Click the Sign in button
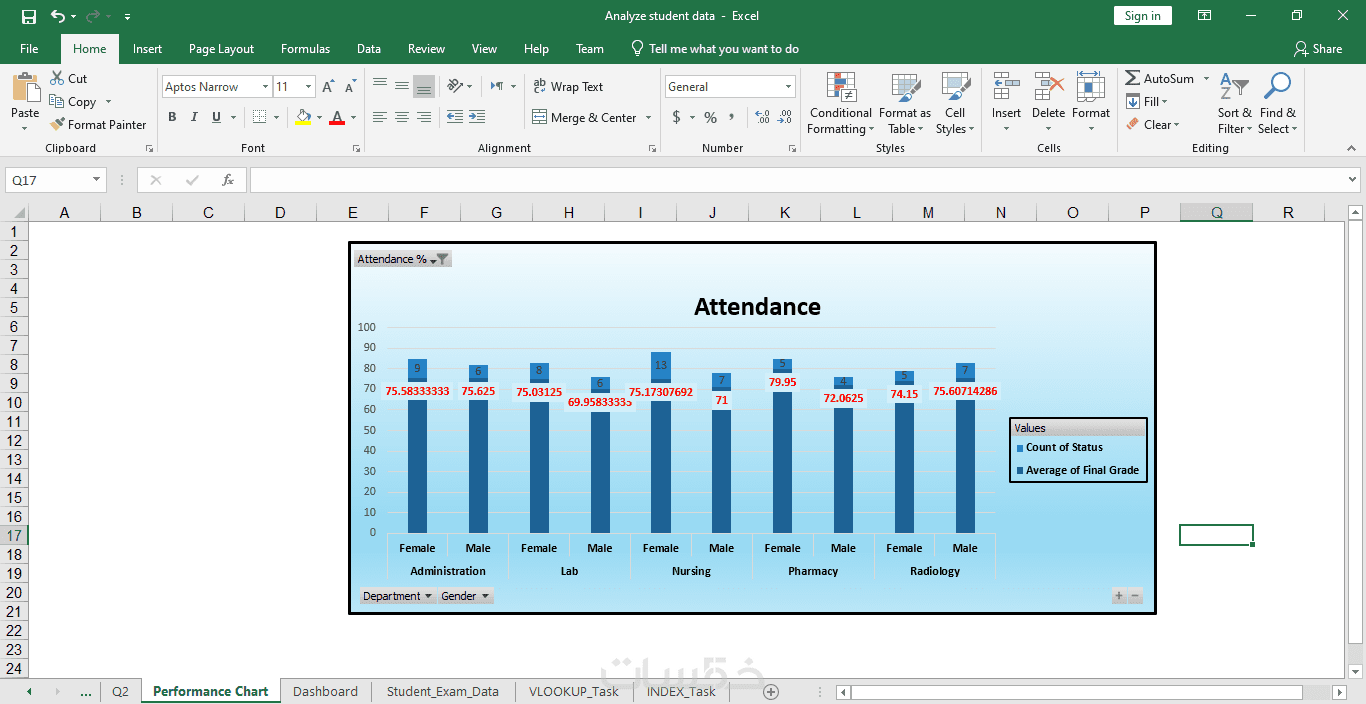The width and height of the screenshot is (1366, 704). (x=1142, y=16)
